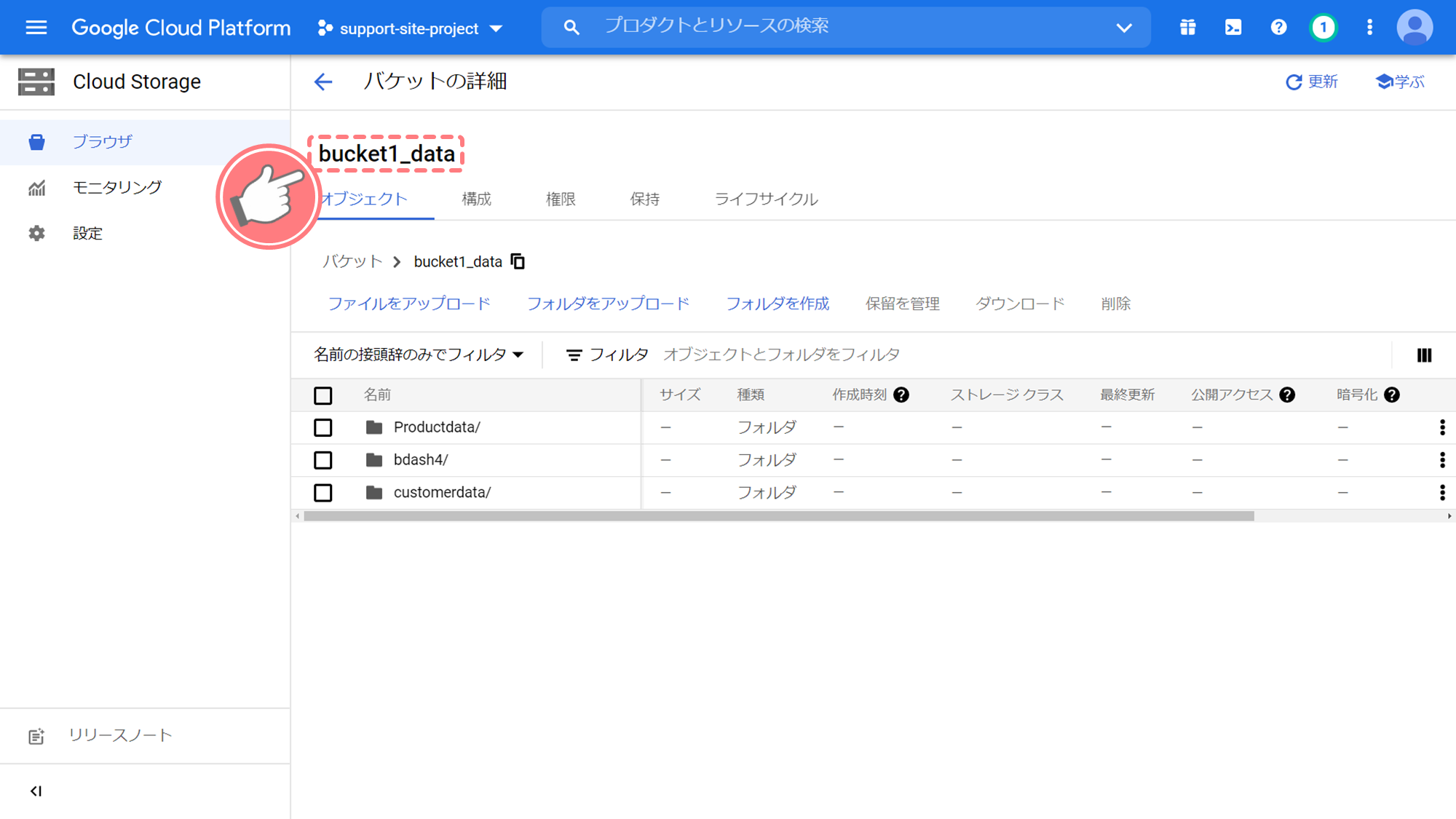Check the Productdata row checkbox
The height and width of the screenshot is (819, 1456).
point(323,427)
